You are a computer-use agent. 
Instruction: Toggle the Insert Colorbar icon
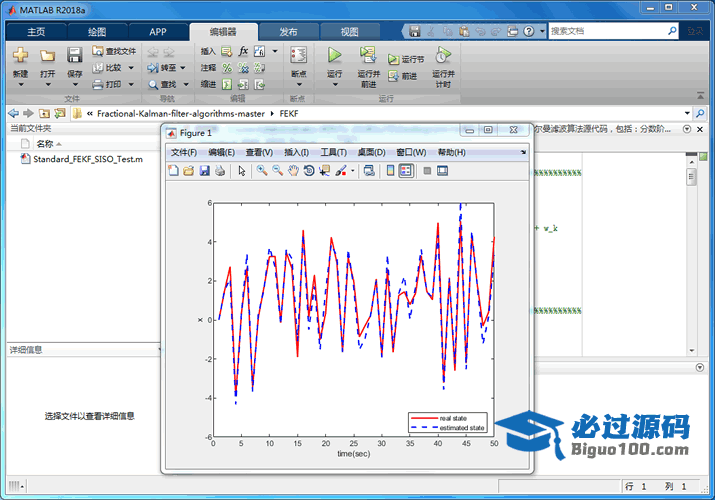coord(390,170)
